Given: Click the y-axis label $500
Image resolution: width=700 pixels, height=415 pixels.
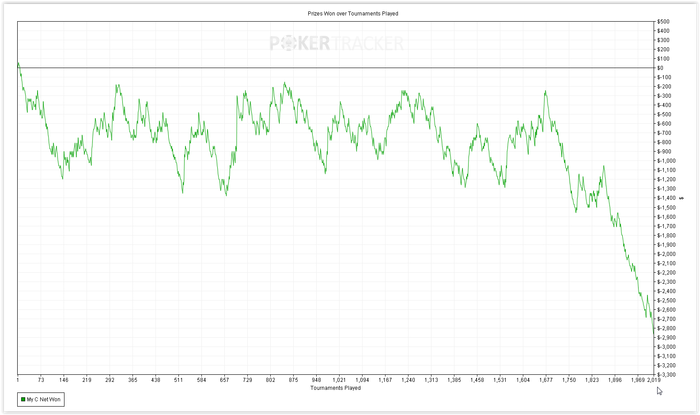Looking at the screenshot, I should [x=663, y=21].
